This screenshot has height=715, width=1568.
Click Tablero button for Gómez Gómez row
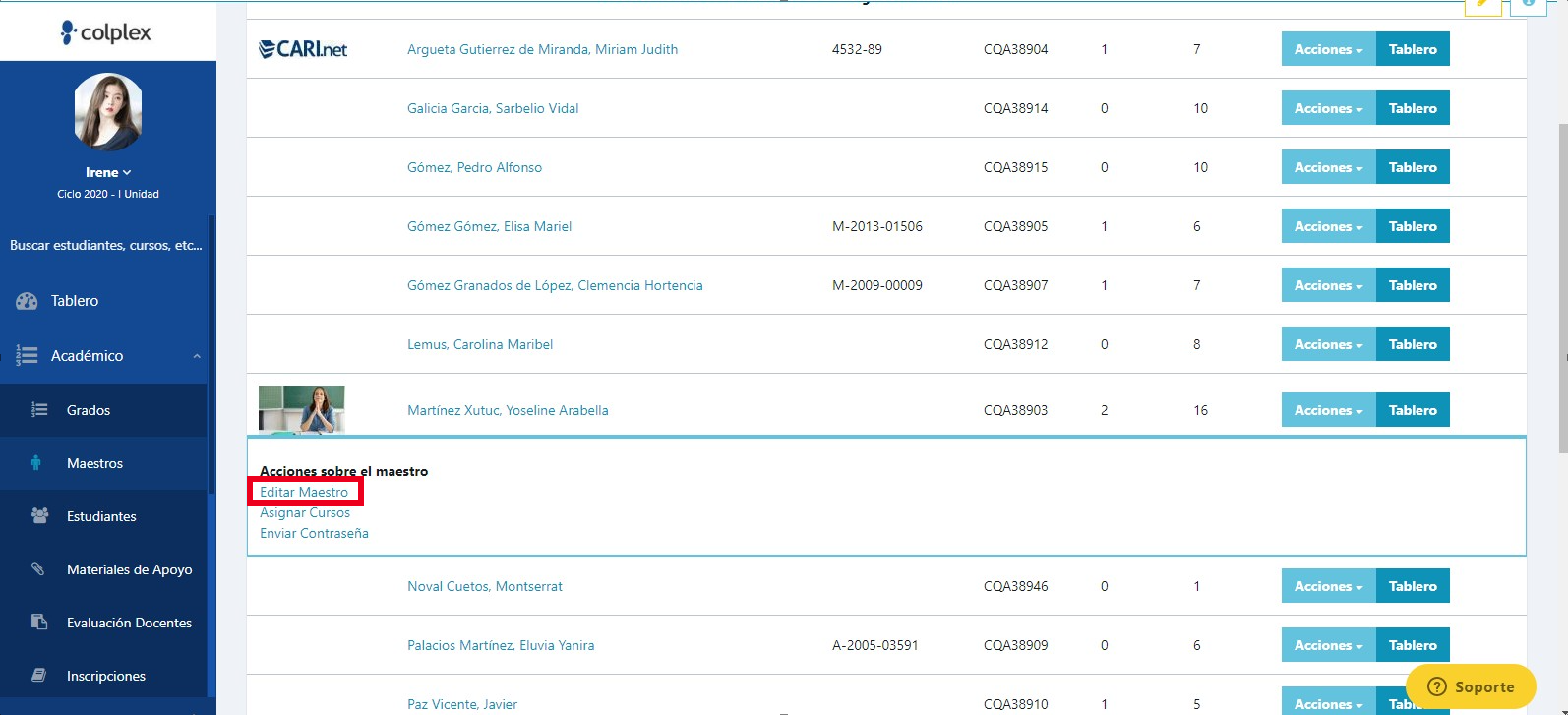click(1413, 226)
